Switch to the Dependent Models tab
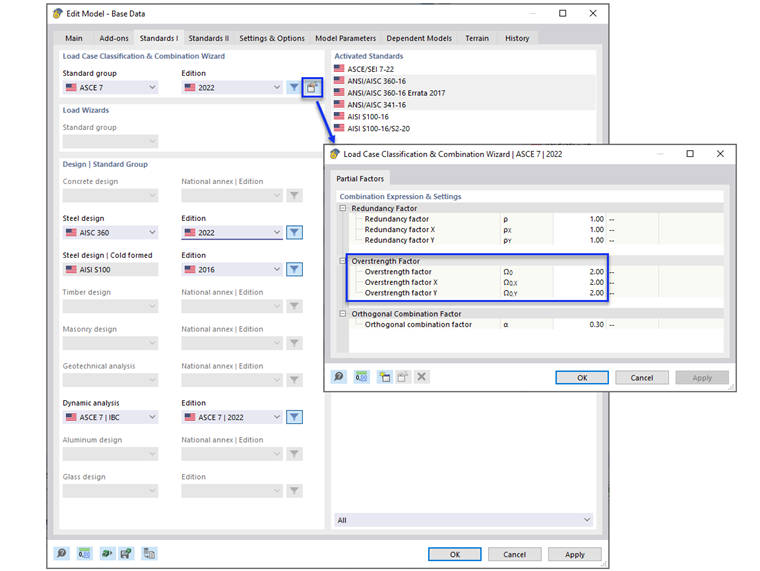760x571 pixels. point(419,38)
